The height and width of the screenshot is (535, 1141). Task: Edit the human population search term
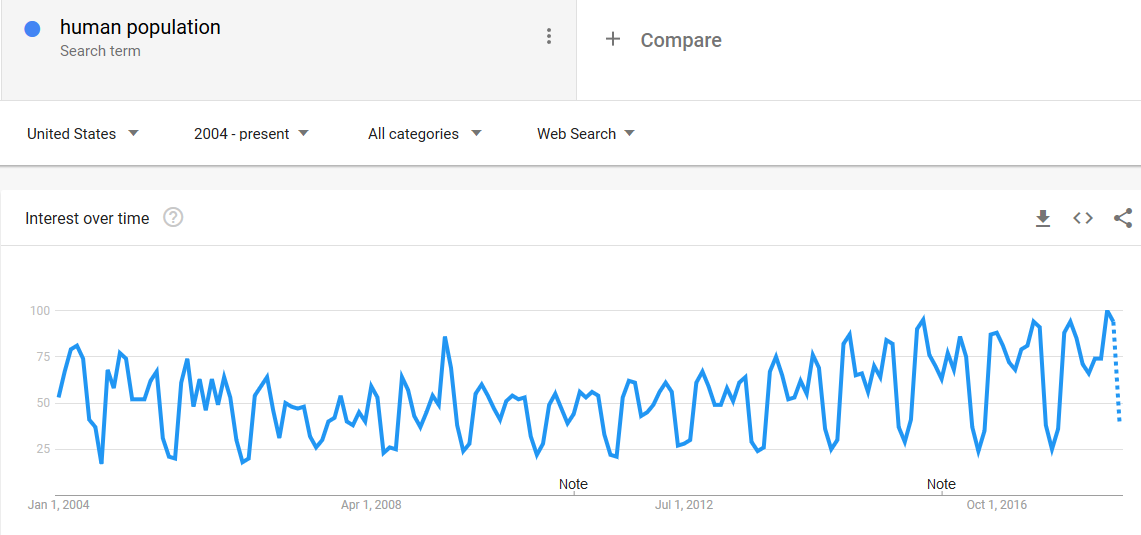click(140, 28)
